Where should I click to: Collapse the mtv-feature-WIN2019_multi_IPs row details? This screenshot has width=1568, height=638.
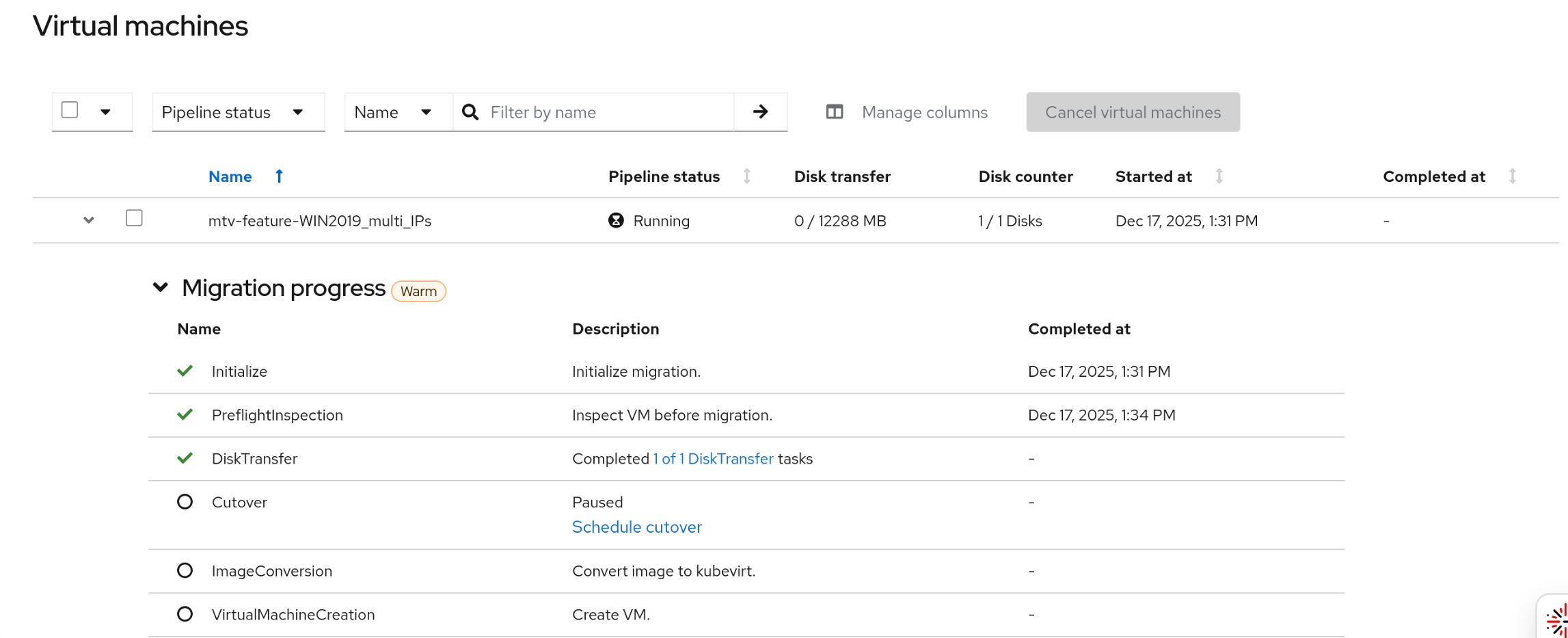point(88,220)
